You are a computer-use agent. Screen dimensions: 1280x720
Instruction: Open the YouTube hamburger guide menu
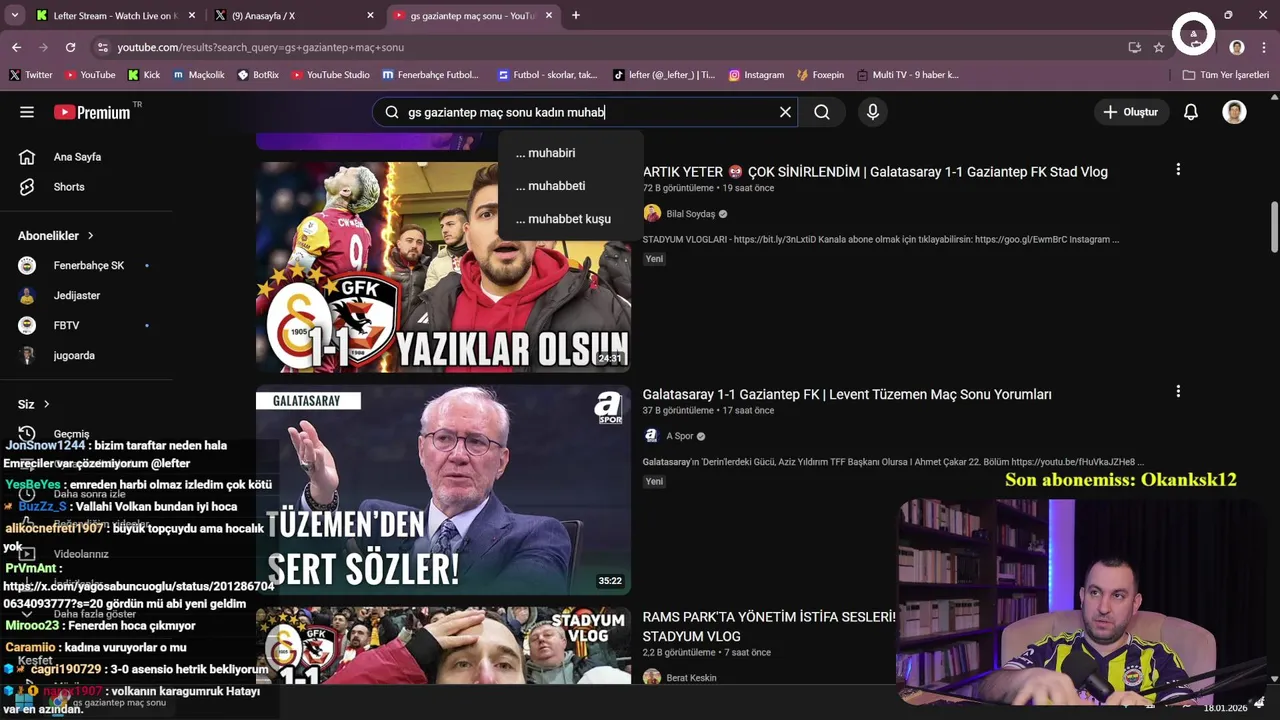point(27,112)
